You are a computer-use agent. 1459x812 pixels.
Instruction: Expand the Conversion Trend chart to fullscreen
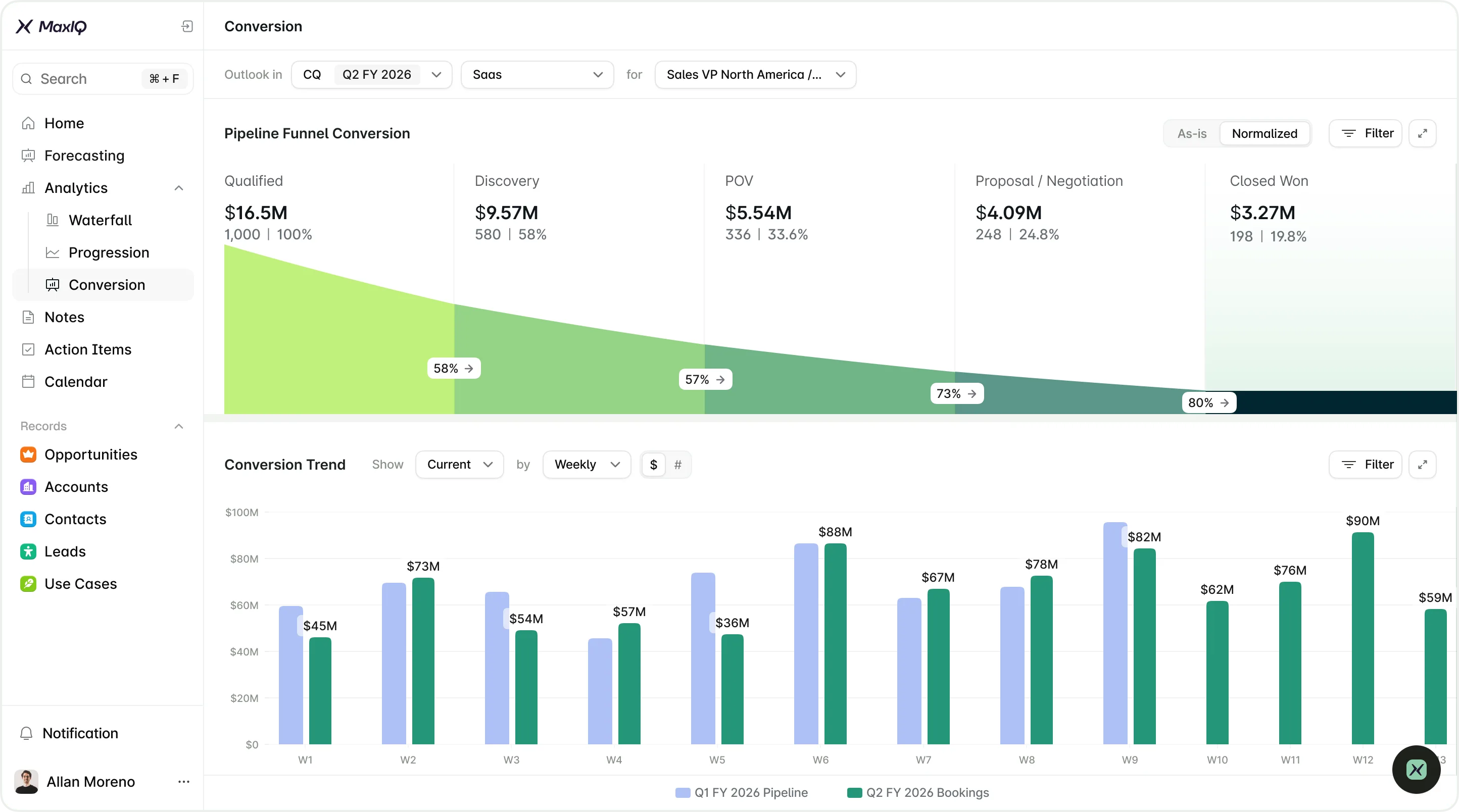(x=1422, y=465)
